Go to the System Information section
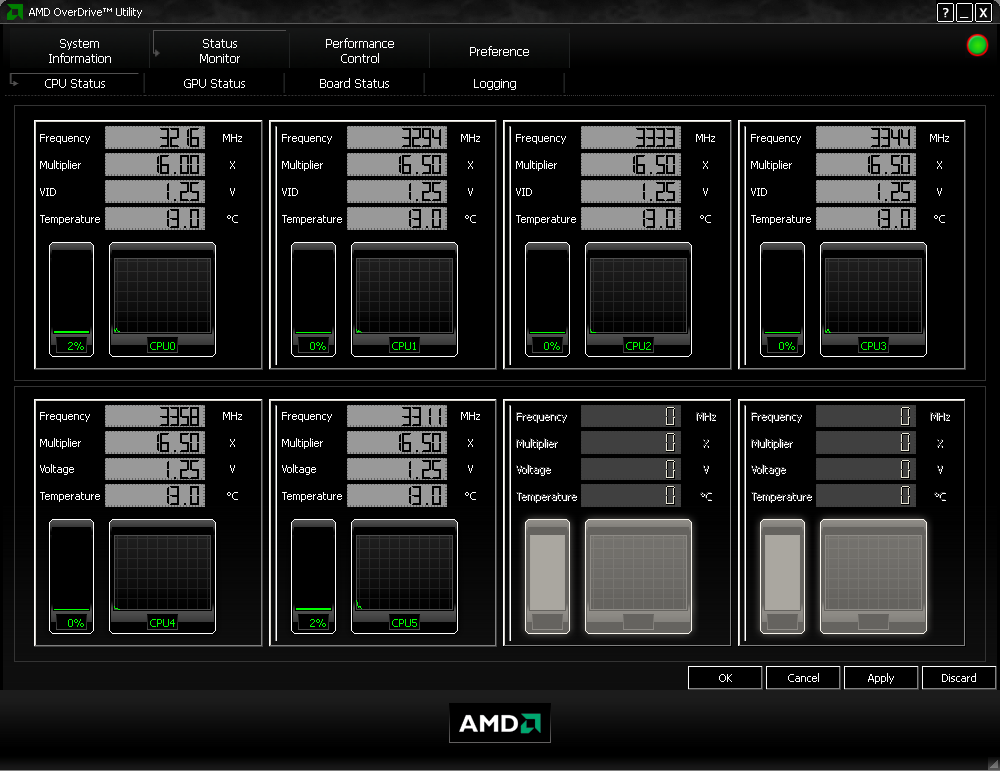The height and width of the screenshot is (771, 1000). coord(80,51)
